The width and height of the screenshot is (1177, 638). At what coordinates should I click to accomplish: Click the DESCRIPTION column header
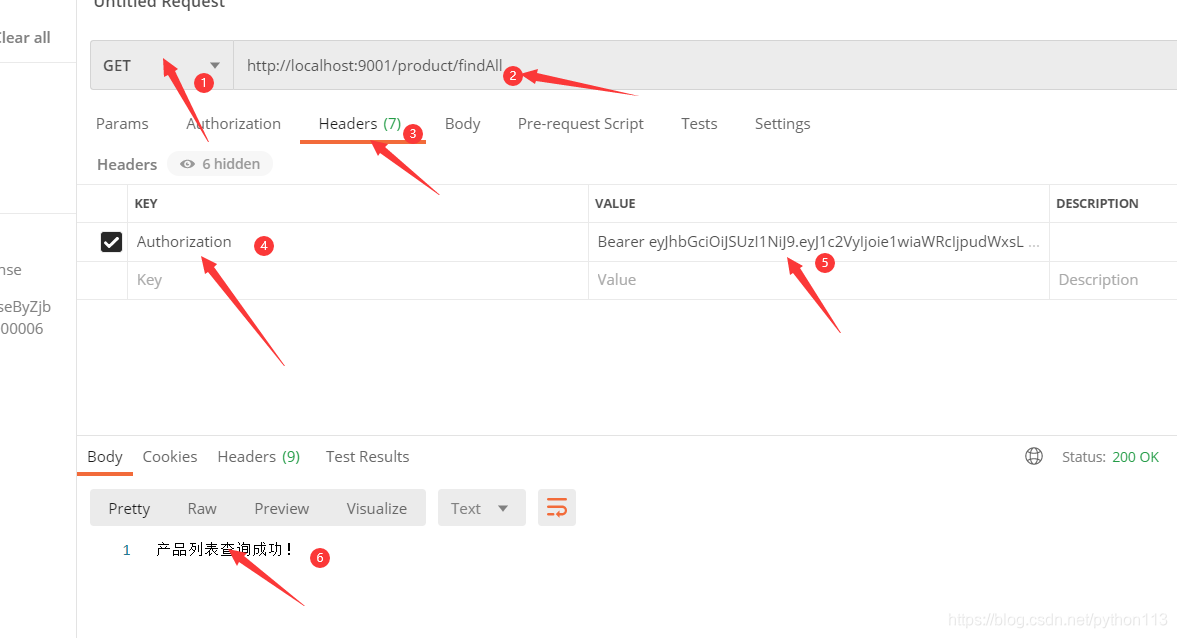(x=1097, y=203)
